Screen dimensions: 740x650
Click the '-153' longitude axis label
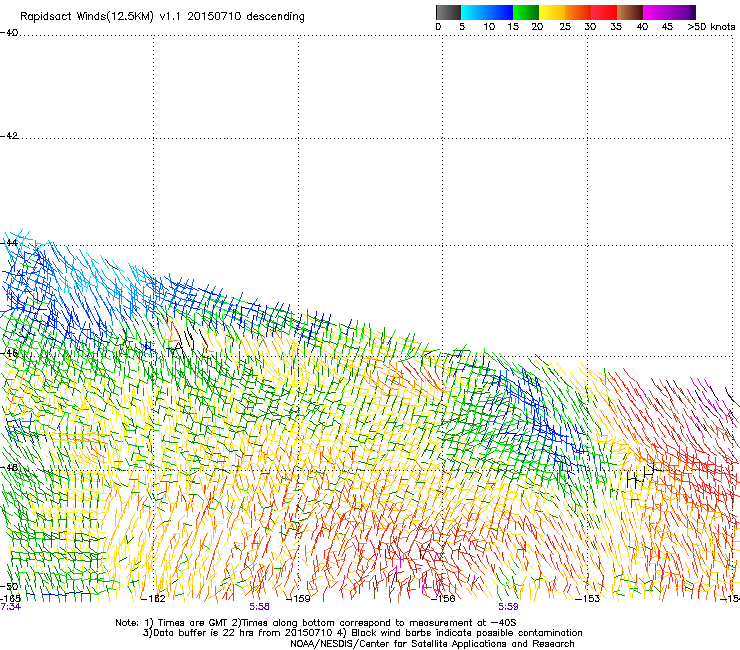point(588,599)
